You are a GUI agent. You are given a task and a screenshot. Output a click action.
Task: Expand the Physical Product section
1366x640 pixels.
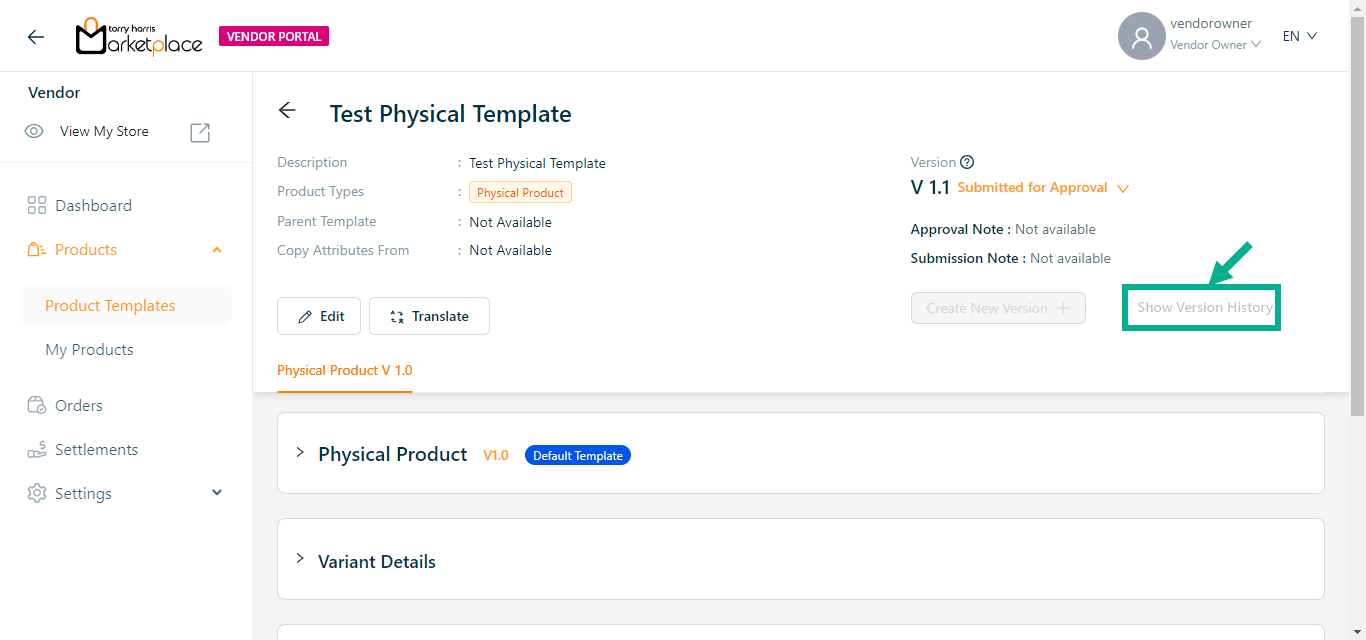300,453
